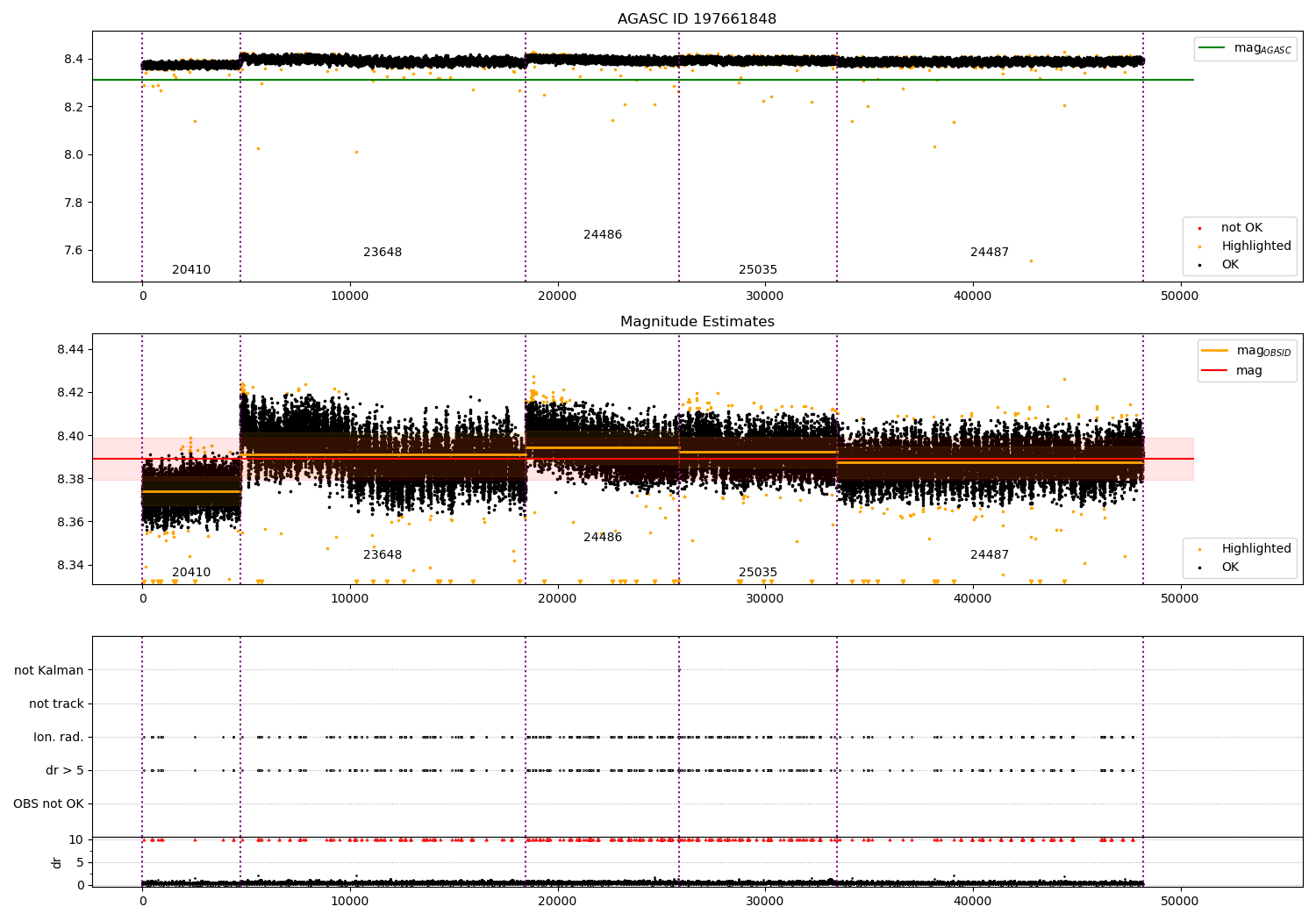
Task: Click the 'not Kalman' axis label
Action: pyautogui.click(x=49, y=671)
